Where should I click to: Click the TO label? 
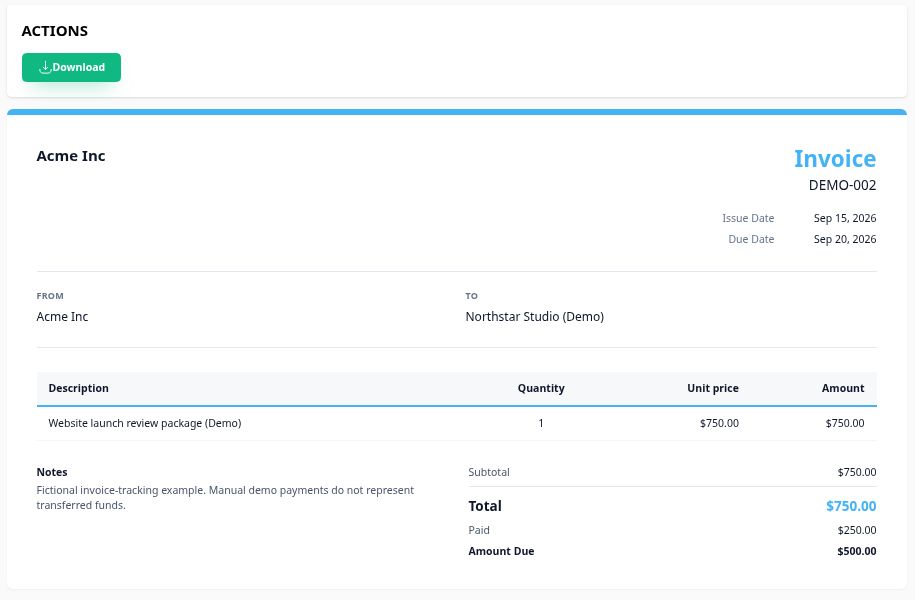[x=472, y=296]
